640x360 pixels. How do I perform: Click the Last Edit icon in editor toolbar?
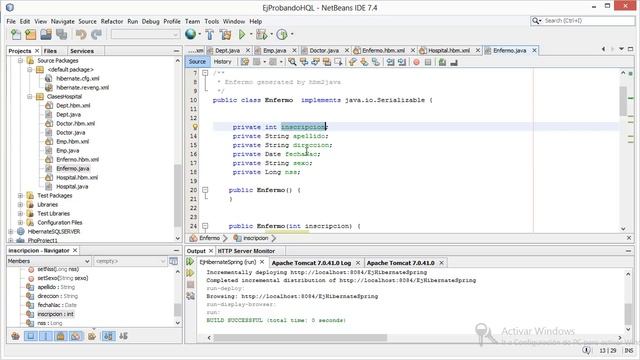tap(245, 62)
